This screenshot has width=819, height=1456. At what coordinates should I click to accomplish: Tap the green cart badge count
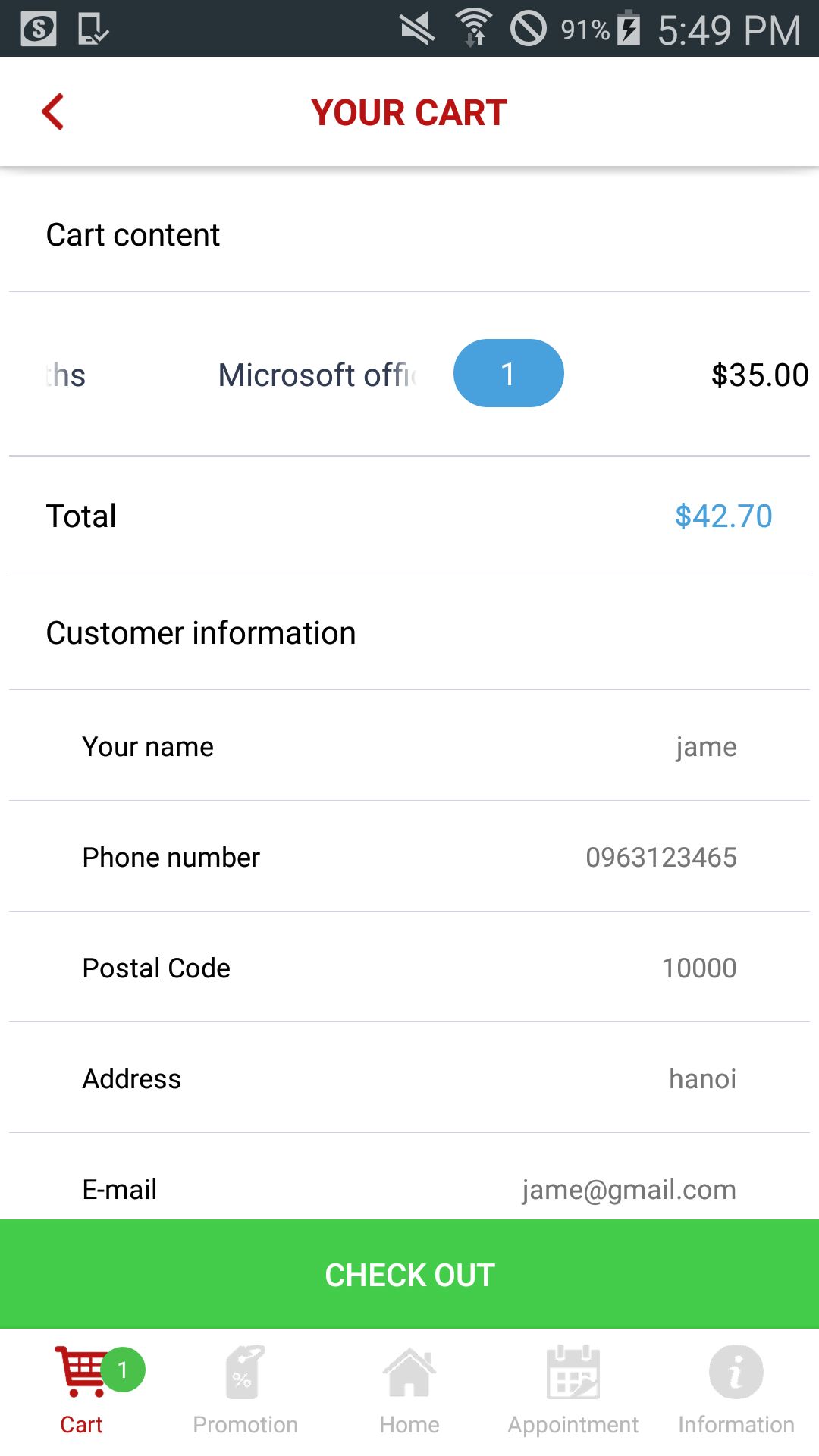click(123, 1370)
